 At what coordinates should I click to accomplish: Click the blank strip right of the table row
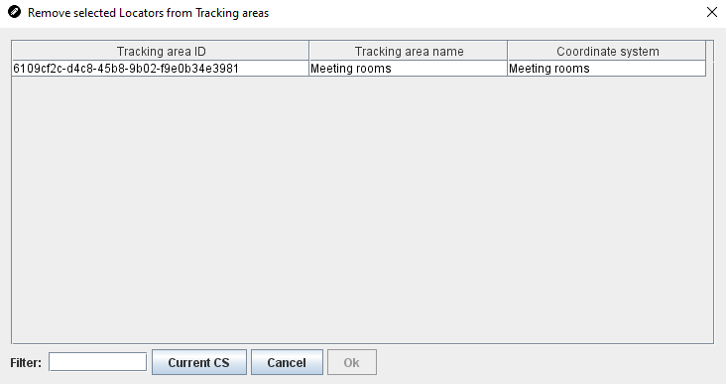(x=710, y=69)
